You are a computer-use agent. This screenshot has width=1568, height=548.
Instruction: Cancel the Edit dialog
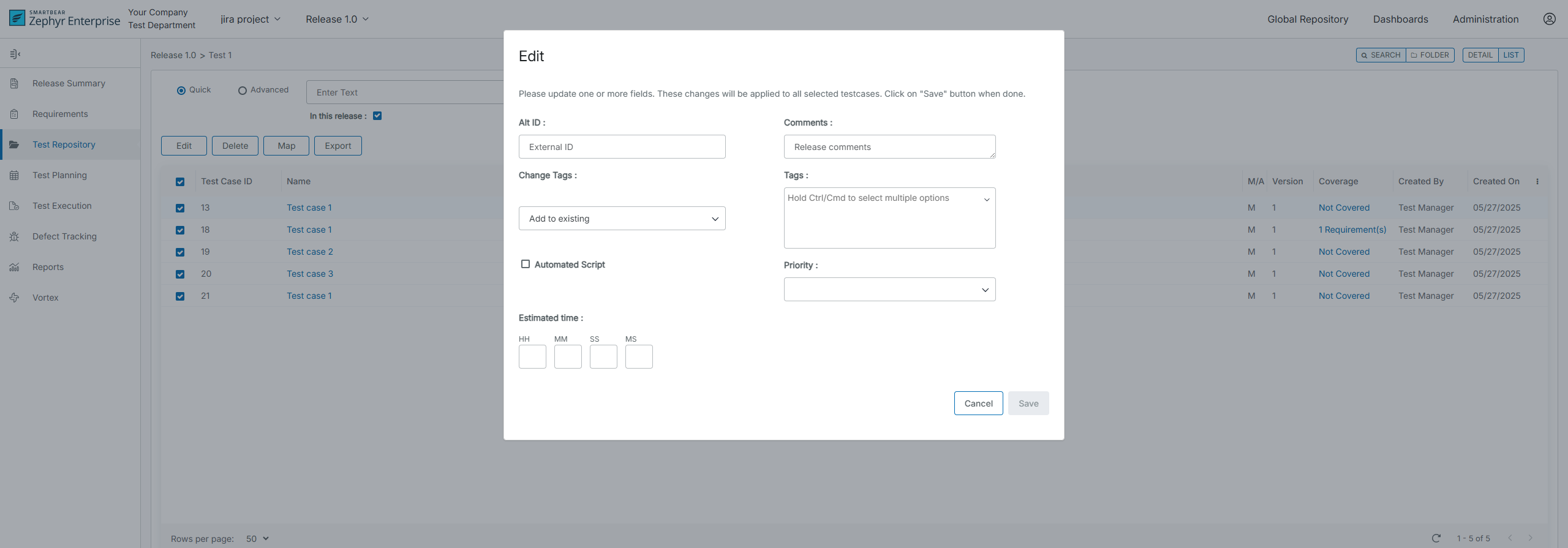point(978,403)
